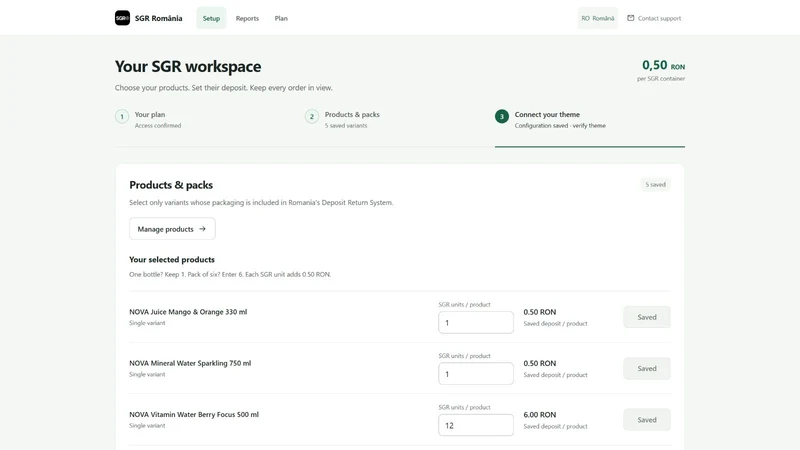Click the 'Your SGR workspace' heading

coord(188,66)
